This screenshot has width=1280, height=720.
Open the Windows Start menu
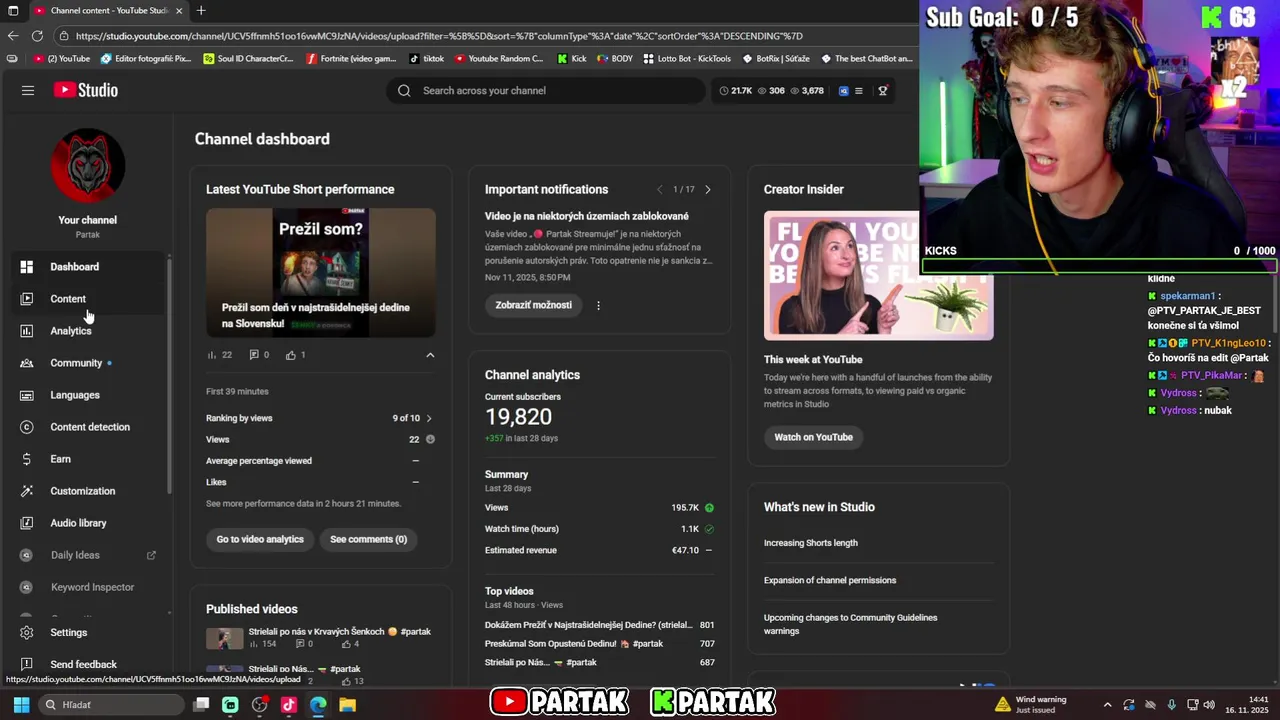pyautogui.click(x=21, y=705)
